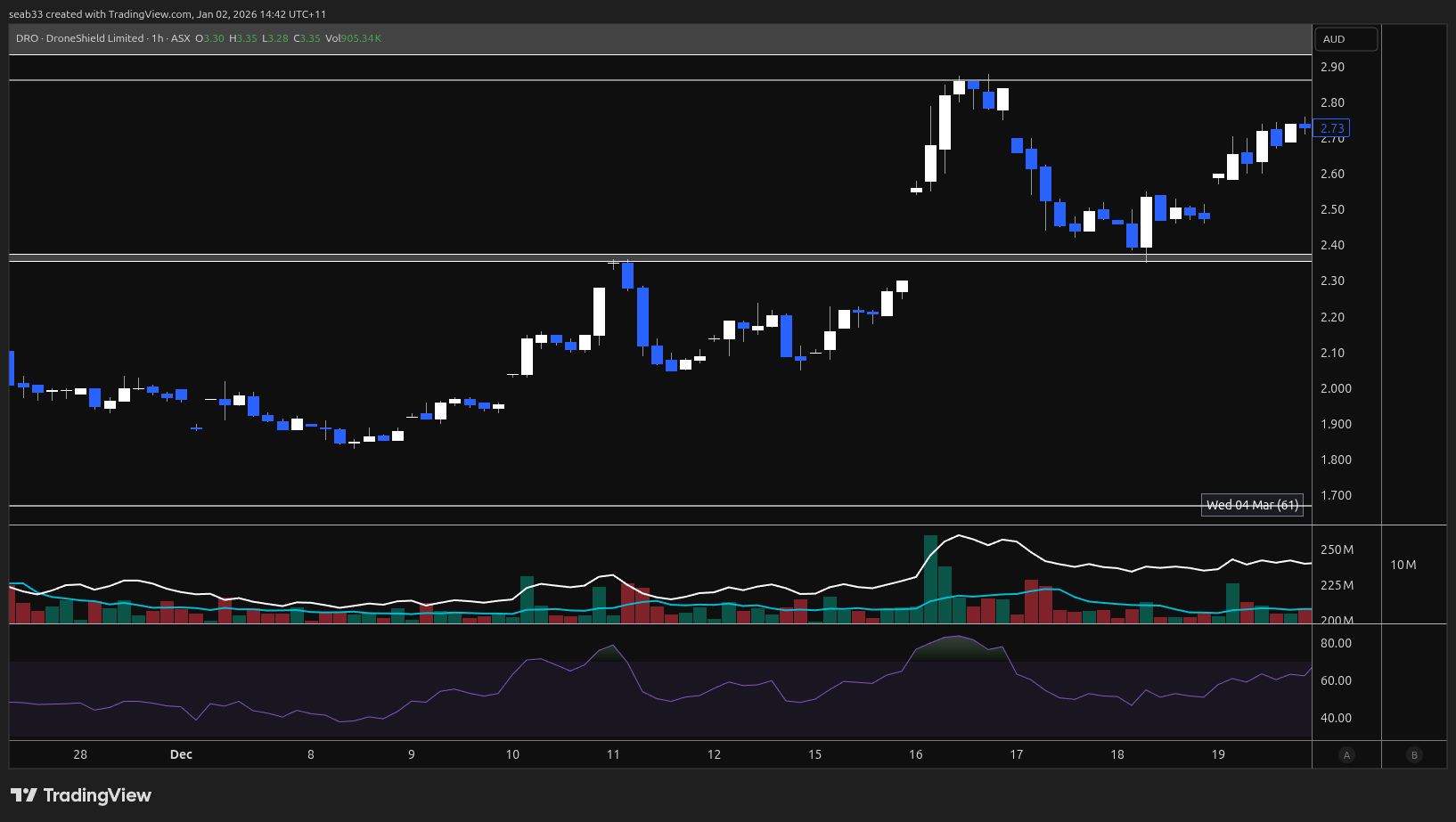
Task: Click the DRO DroneShield Limited symbol title
Action: (80, 38)
